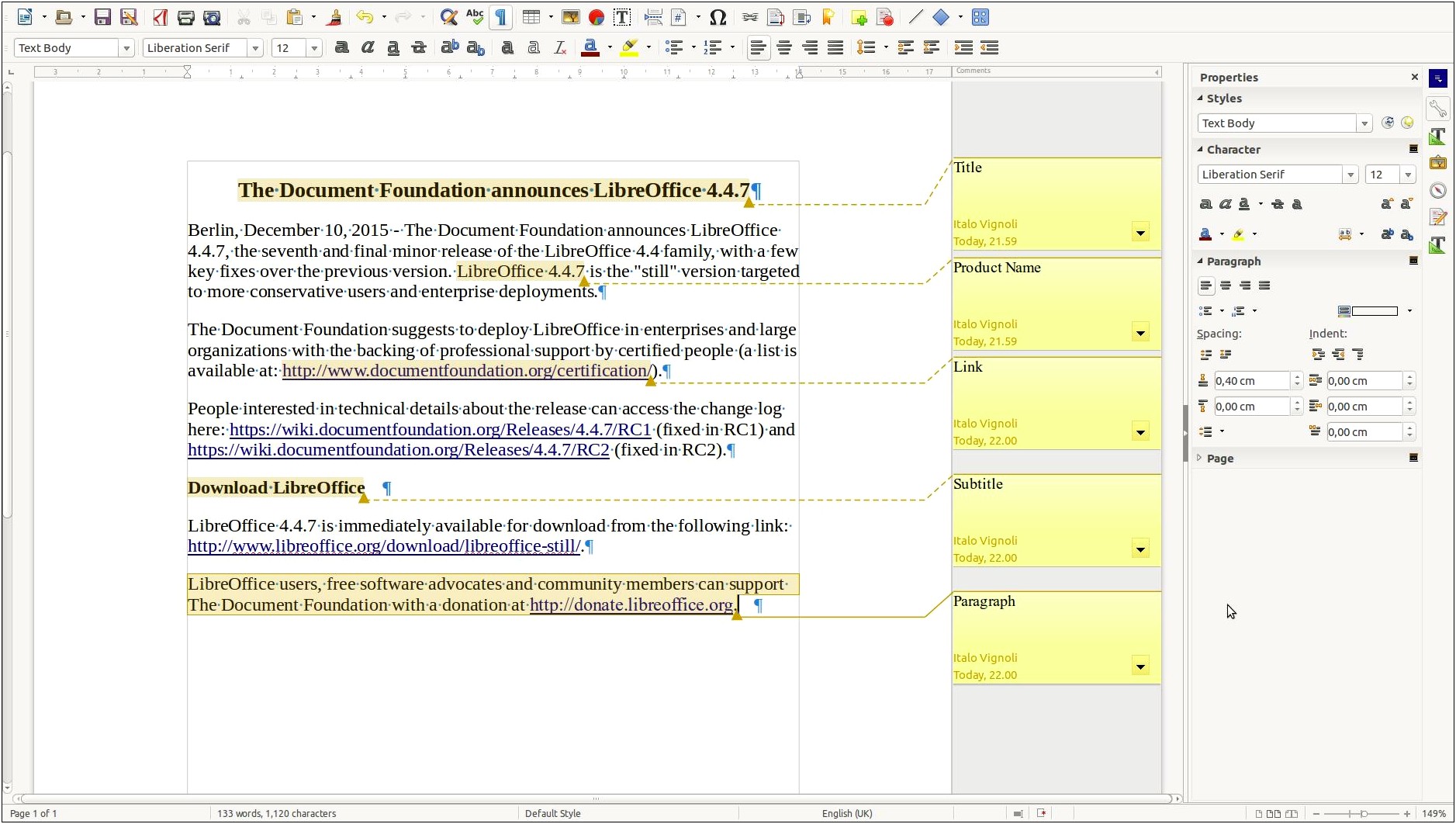Select the Line drawing tool
The height and width of the screenshot is (824, 1456).
[915, 17]
